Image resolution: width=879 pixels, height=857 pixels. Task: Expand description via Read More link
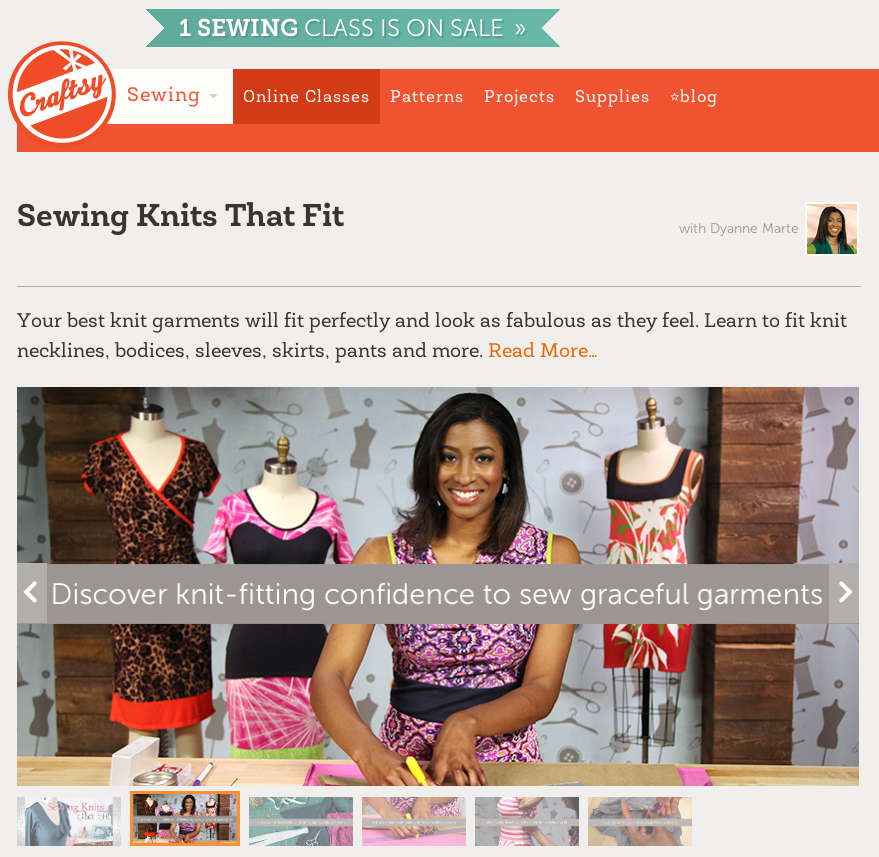542,350
